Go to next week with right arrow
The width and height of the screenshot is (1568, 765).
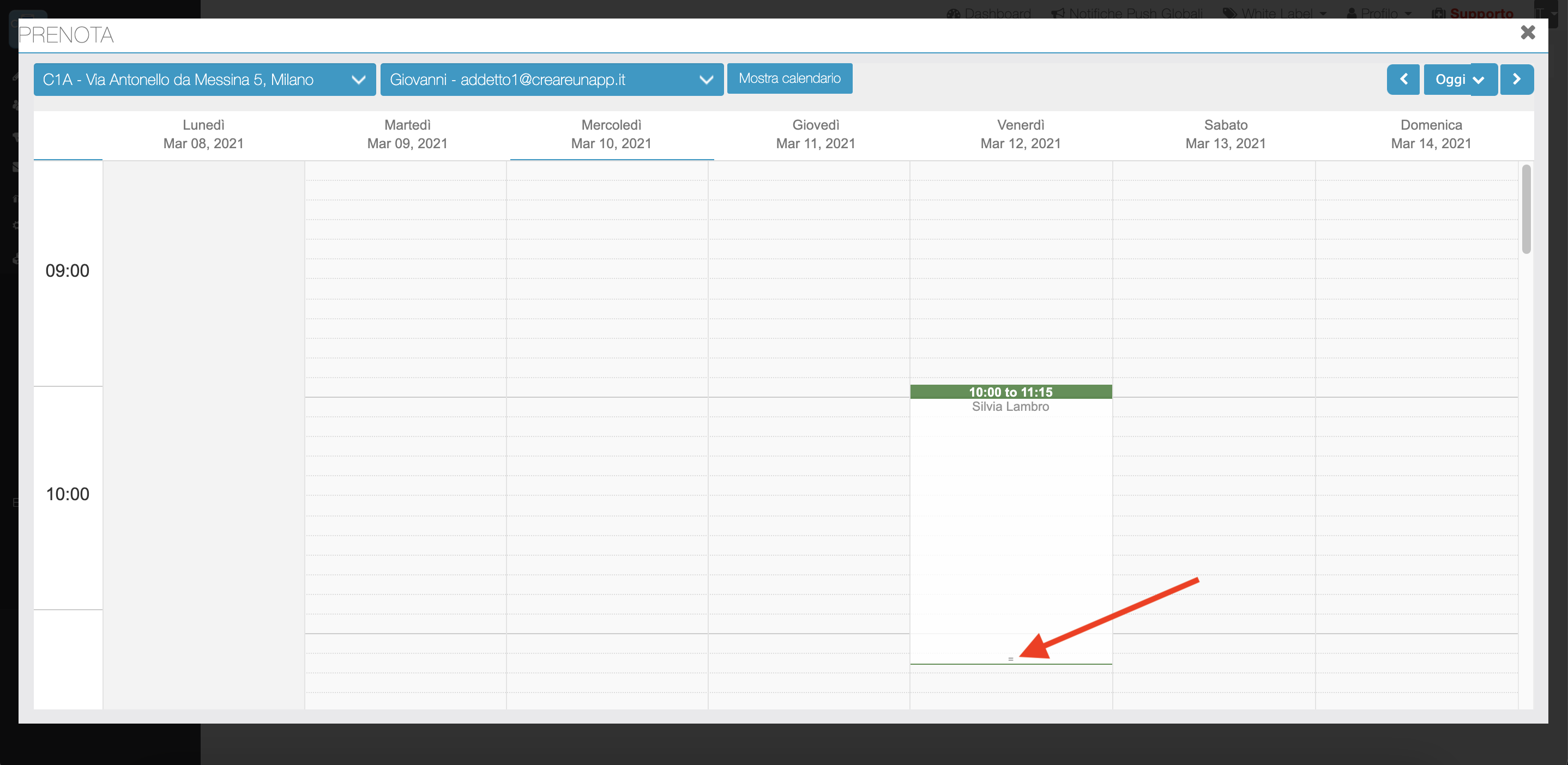pos(1516,80)
